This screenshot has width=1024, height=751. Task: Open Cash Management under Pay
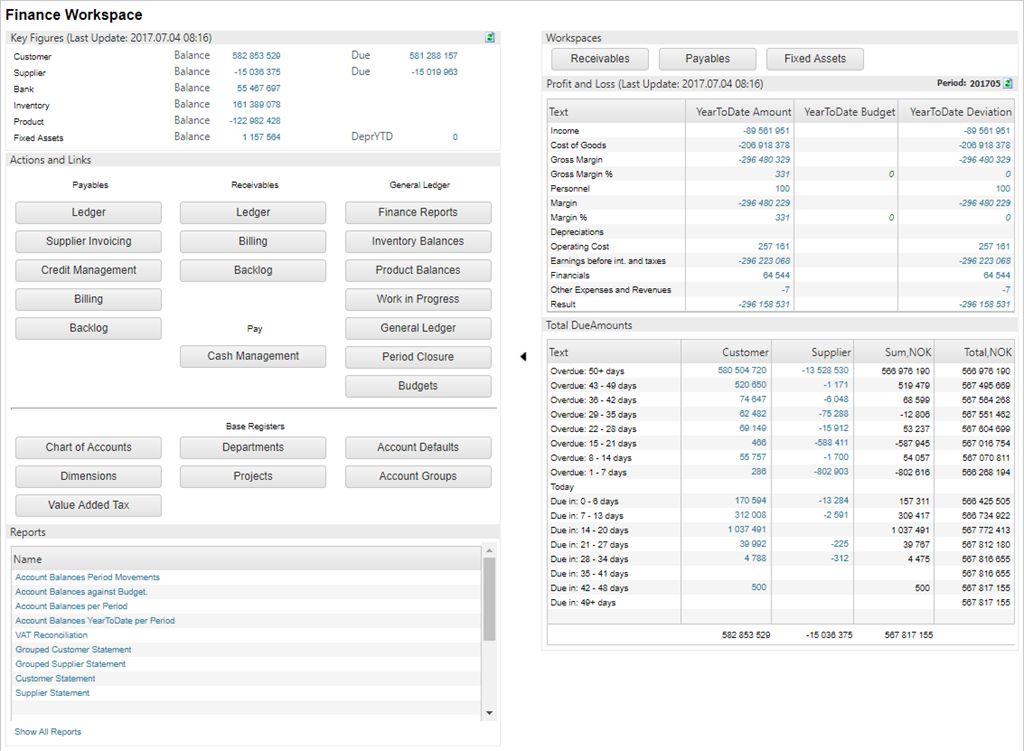[253, 356]
